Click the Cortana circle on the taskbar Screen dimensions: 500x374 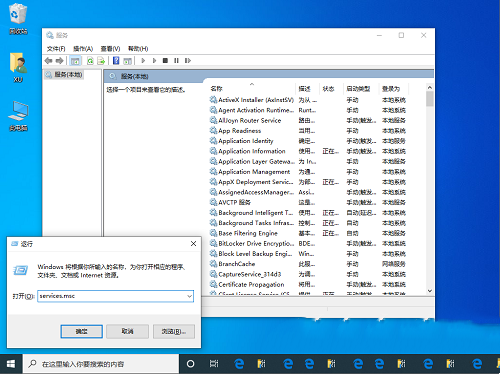click(190, 364)
